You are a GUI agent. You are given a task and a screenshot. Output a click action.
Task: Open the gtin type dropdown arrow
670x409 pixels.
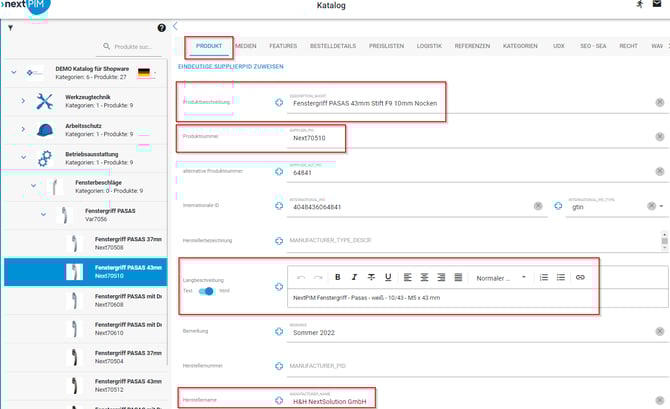click(661, 206)
